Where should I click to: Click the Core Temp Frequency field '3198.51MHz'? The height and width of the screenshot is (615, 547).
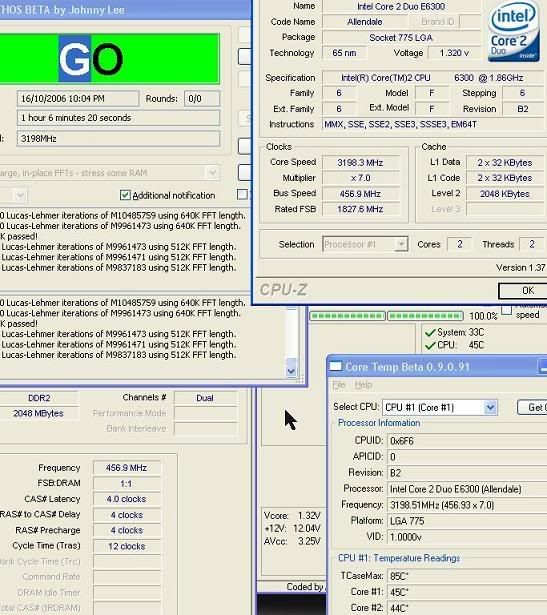coord(467,505)
